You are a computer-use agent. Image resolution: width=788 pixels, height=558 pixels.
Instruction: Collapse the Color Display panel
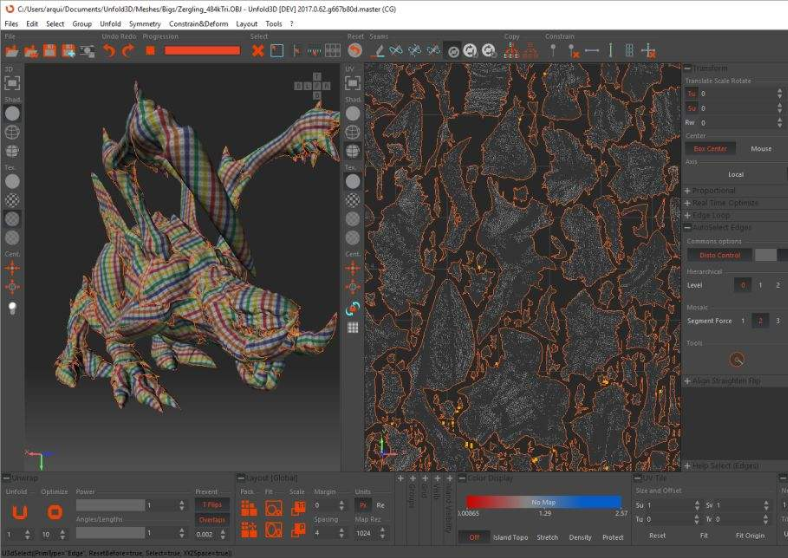coord(462,478)
